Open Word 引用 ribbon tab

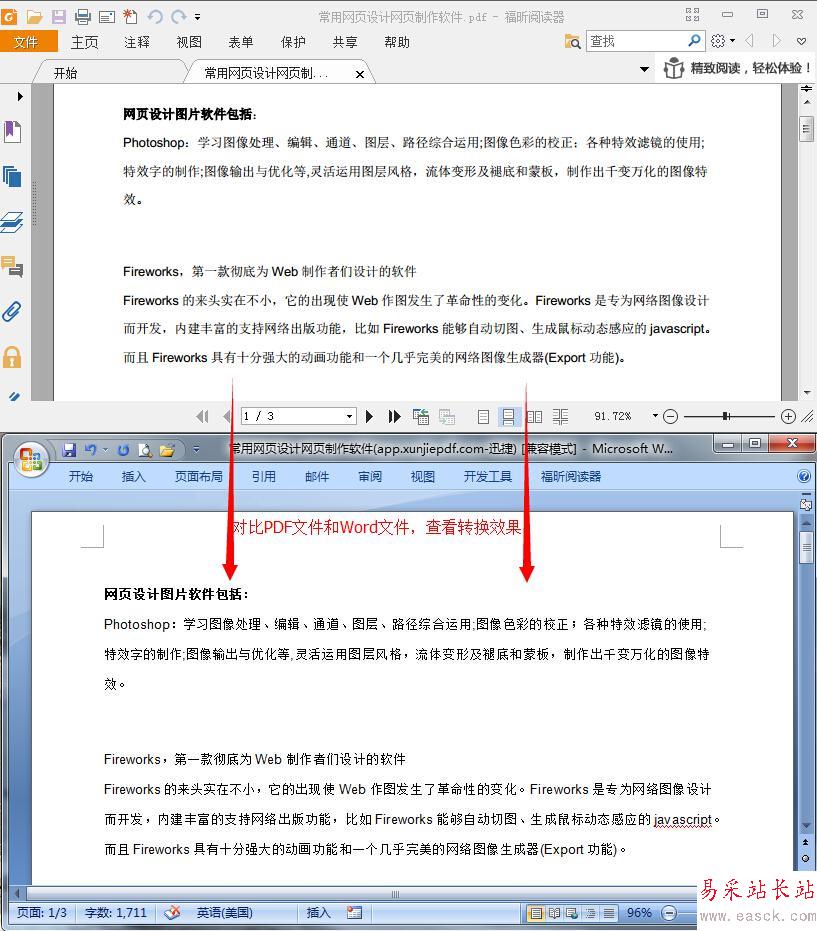tap(264, 476)
